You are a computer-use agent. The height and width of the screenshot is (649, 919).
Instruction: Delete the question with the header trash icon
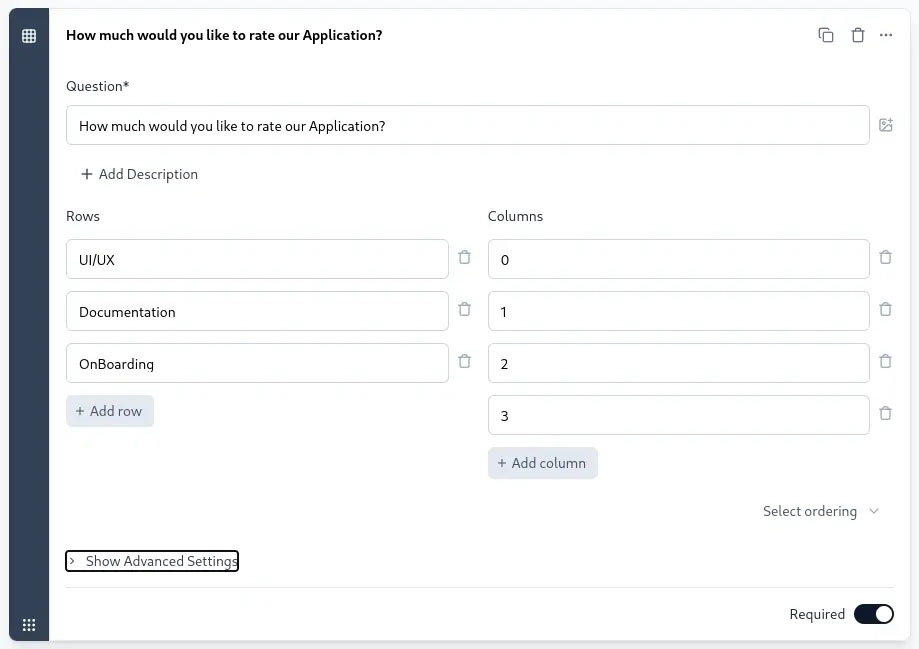coord(857,35)
